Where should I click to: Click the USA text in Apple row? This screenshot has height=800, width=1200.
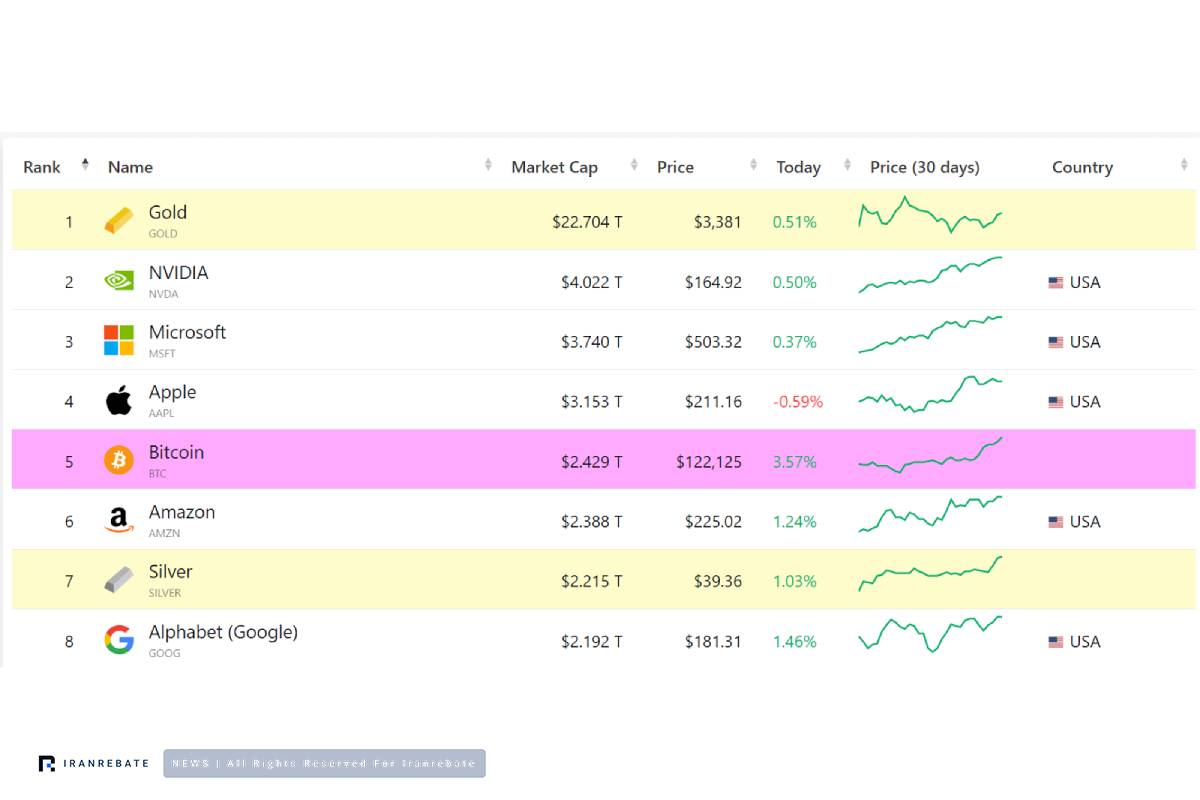coord(1085,402)
